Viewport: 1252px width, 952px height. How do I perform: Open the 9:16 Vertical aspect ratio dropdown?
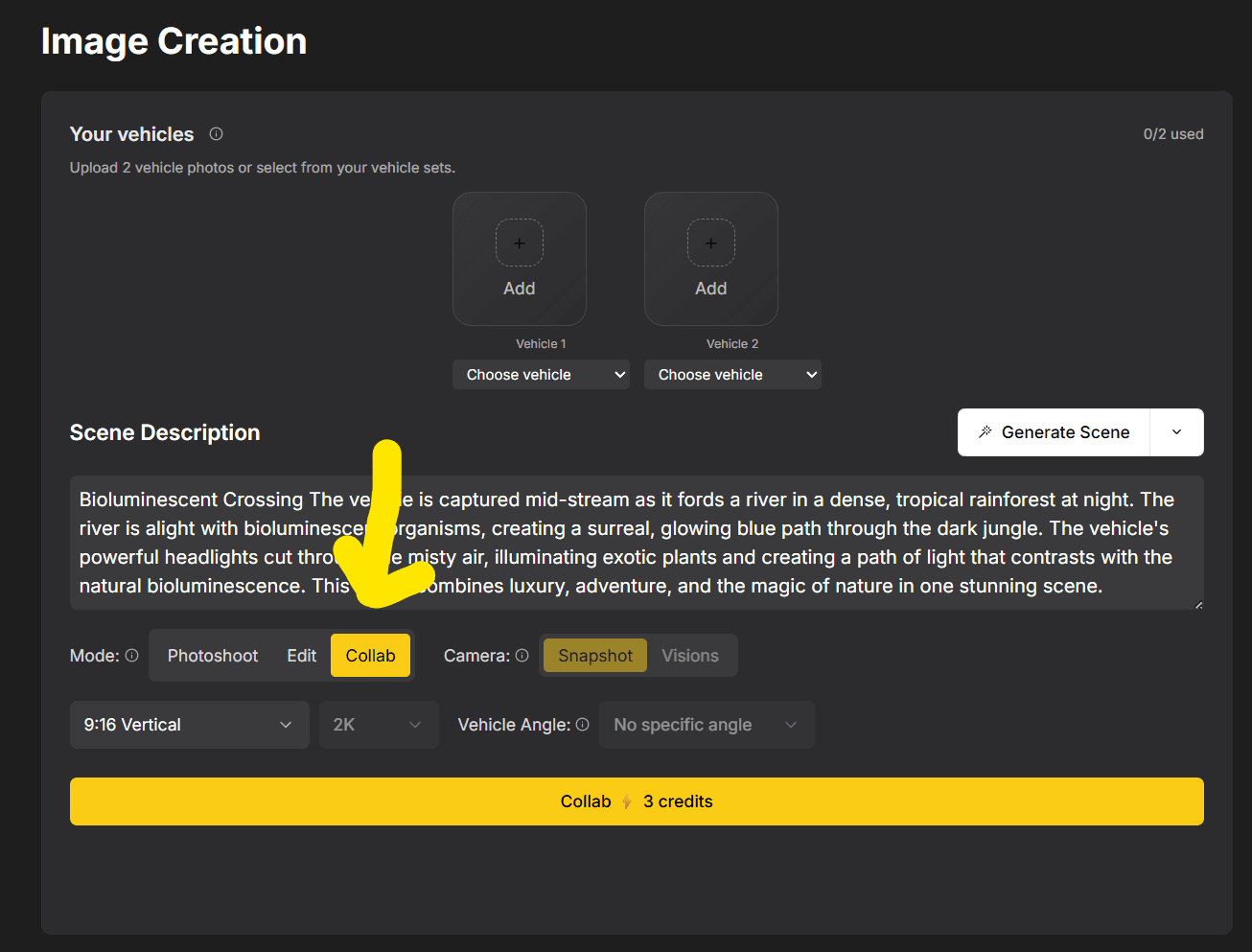click(x=189, y=725)
